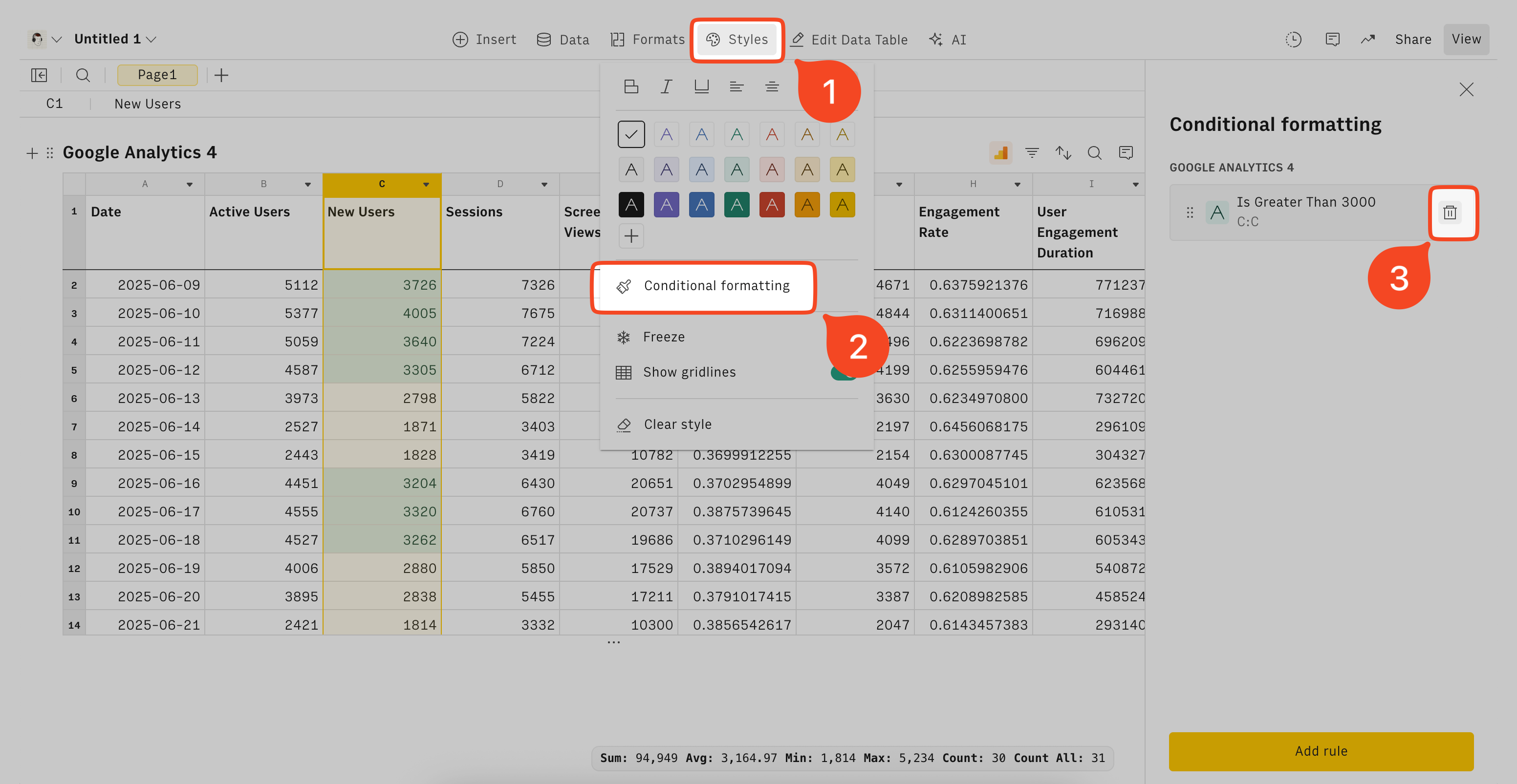Click the Google Analytics data source icon
Screen dimensions: 1517x784
click(x=1000, y=153)
